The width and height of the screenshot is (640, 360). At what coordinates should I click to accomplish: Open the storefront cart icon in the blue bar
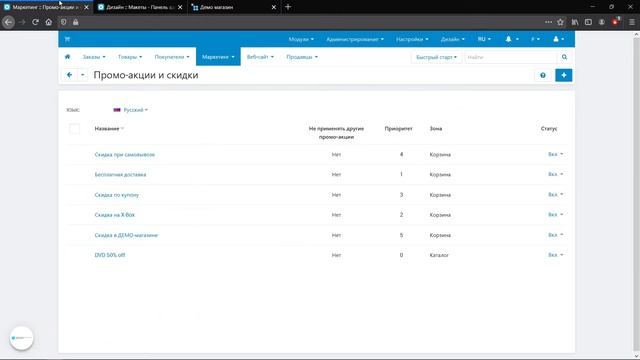point(67,39)
